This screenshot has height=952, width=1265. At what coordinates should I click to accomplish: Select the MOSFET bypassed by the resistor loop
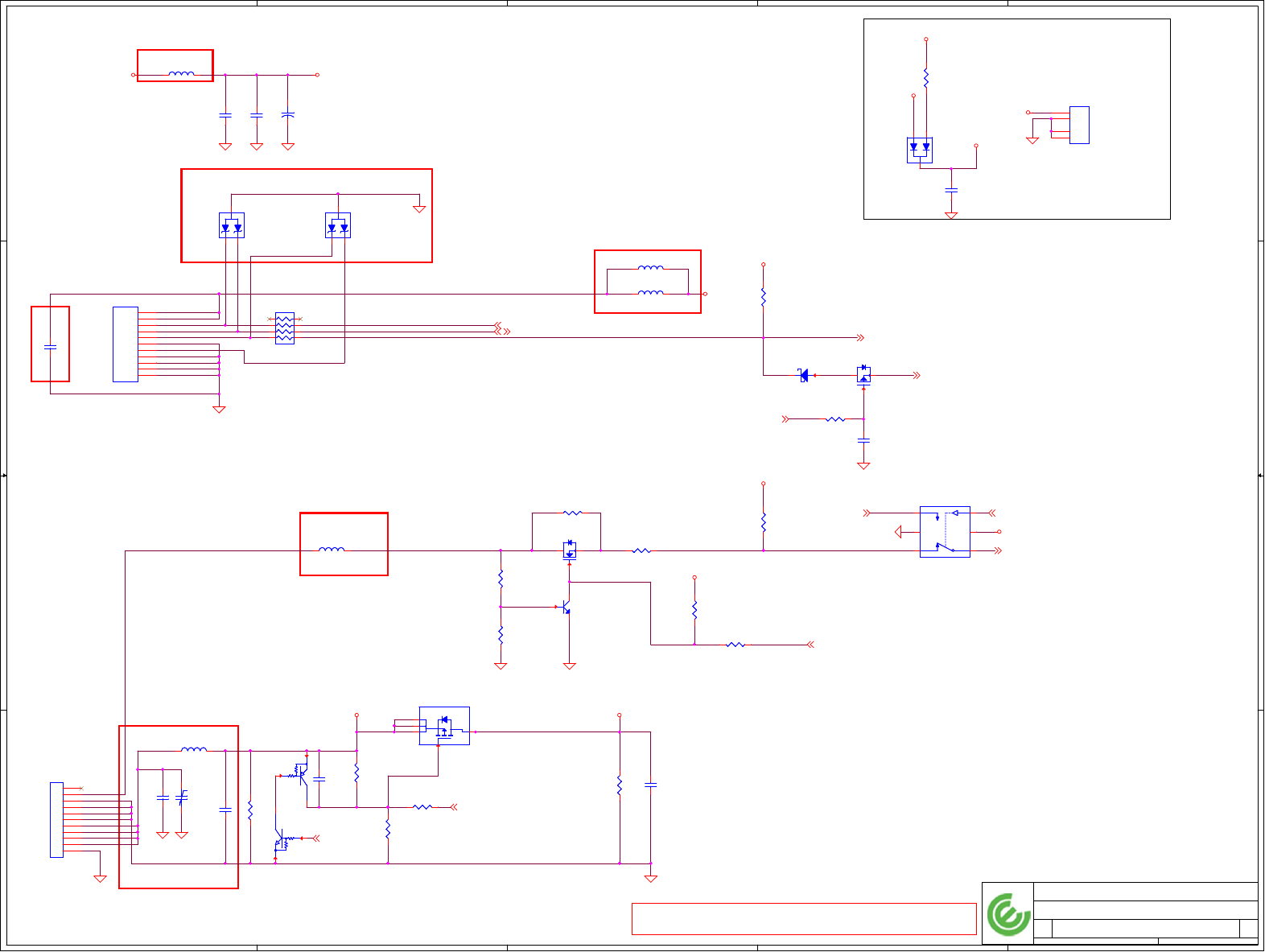[570, 550]
